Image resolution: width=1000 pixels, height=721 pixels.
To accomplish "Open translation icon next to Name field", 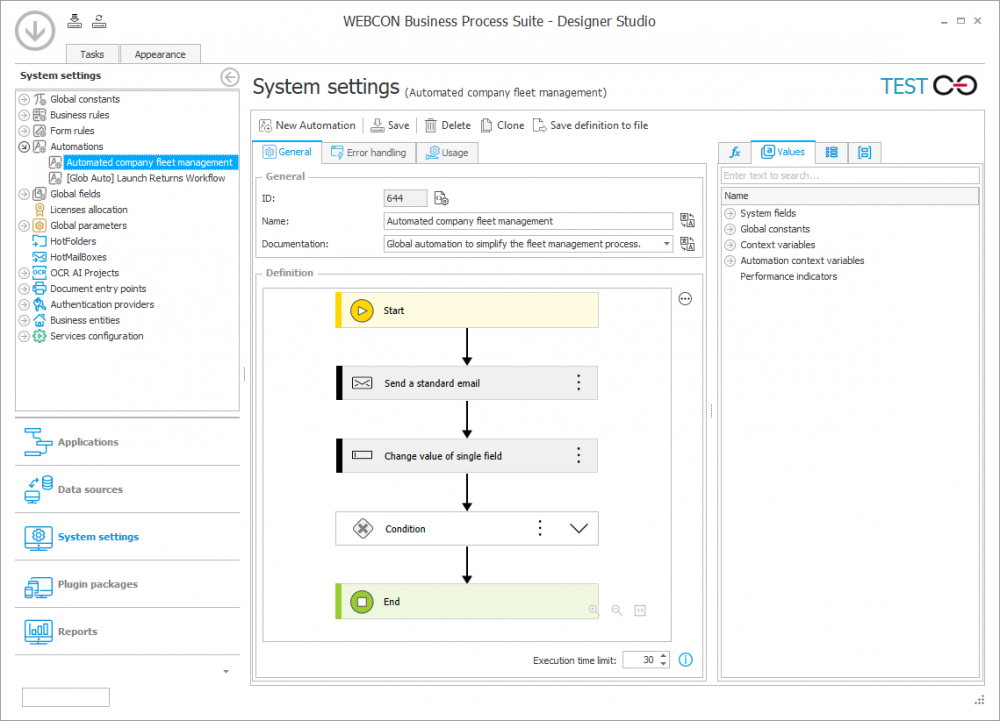I will 687,221.
